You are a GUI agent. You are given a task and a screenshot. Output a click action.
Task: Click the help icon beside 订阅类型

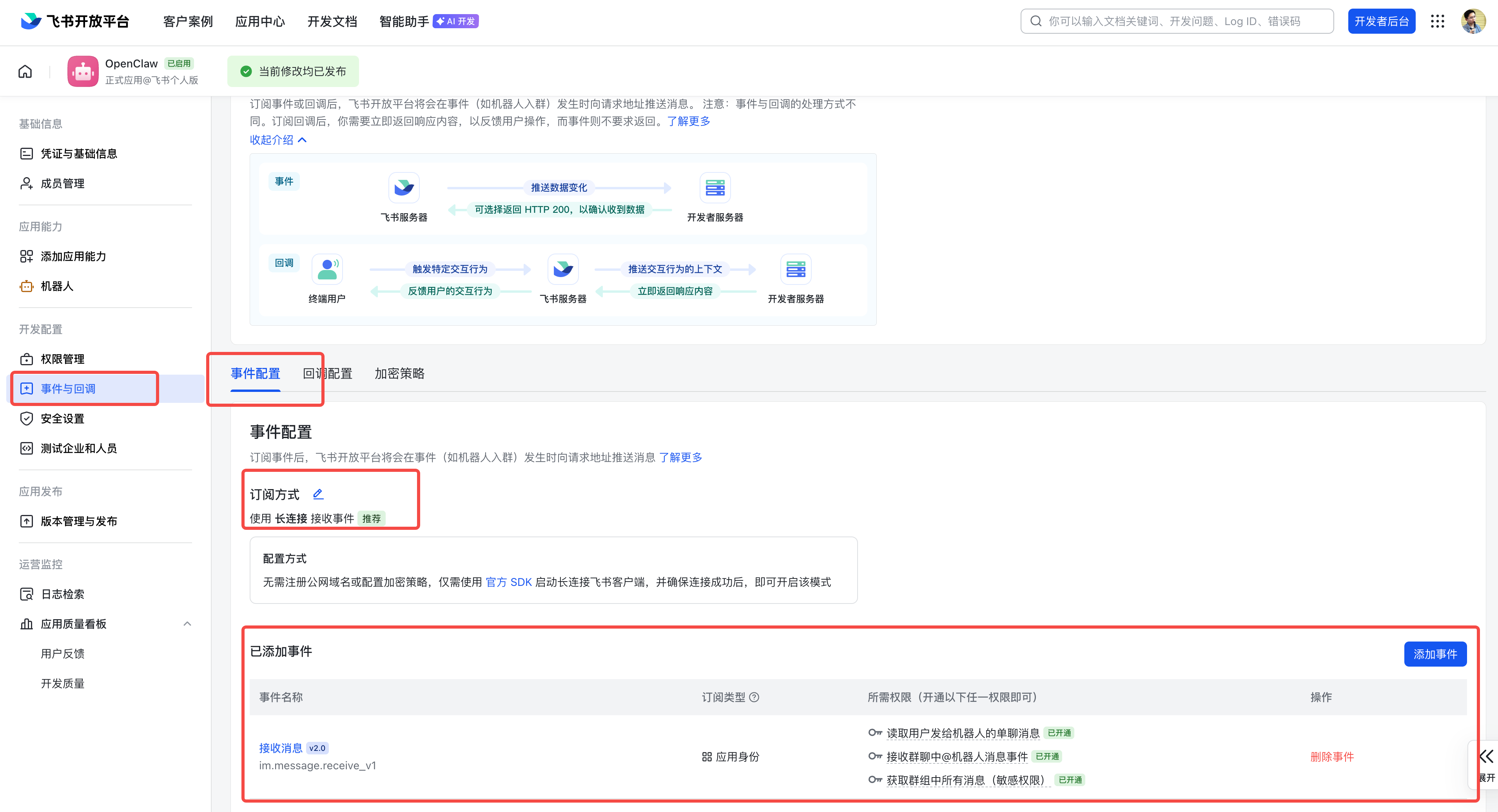point(754,697)
